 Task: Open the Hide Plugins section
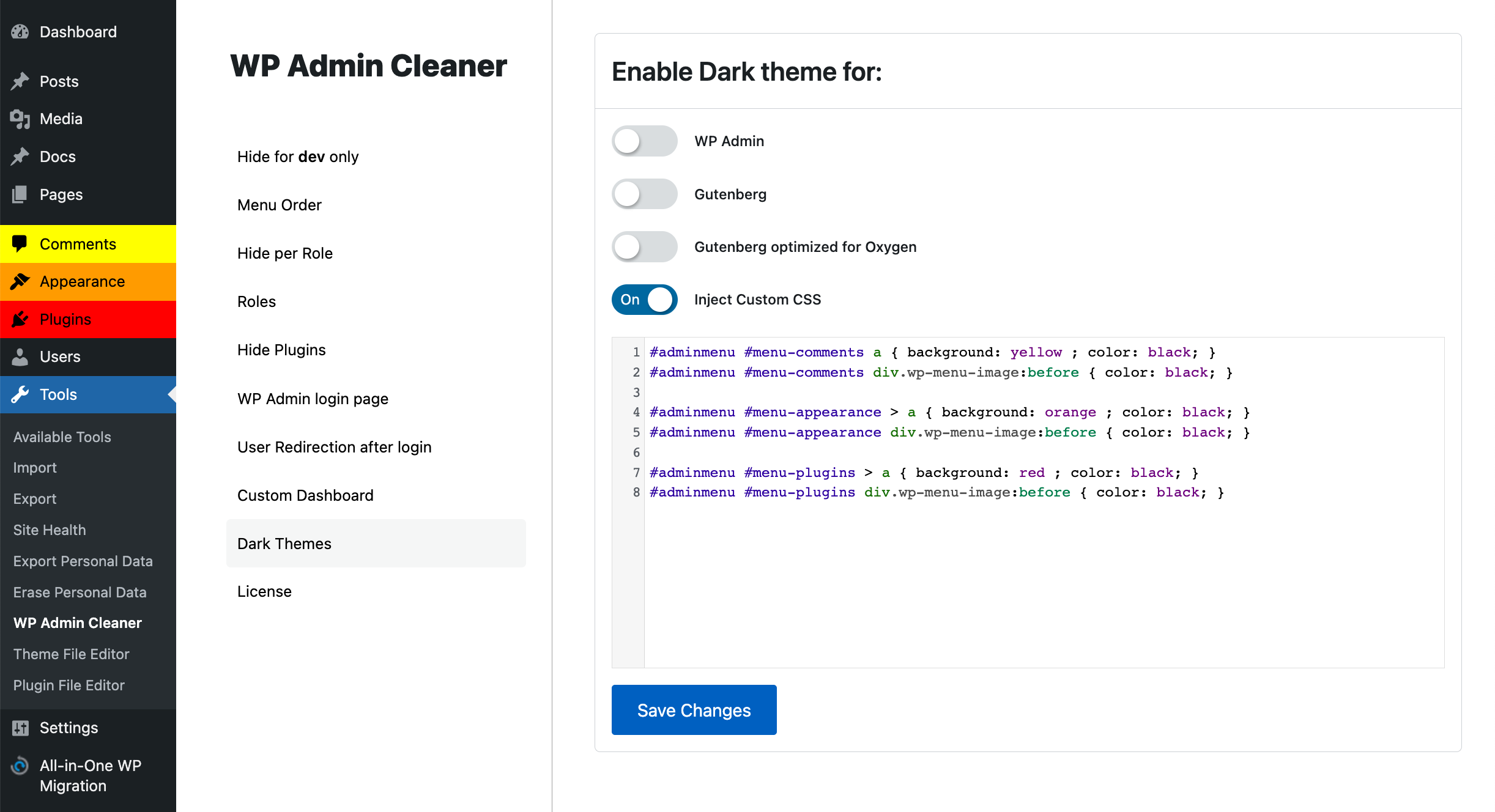tap(376, 350)
